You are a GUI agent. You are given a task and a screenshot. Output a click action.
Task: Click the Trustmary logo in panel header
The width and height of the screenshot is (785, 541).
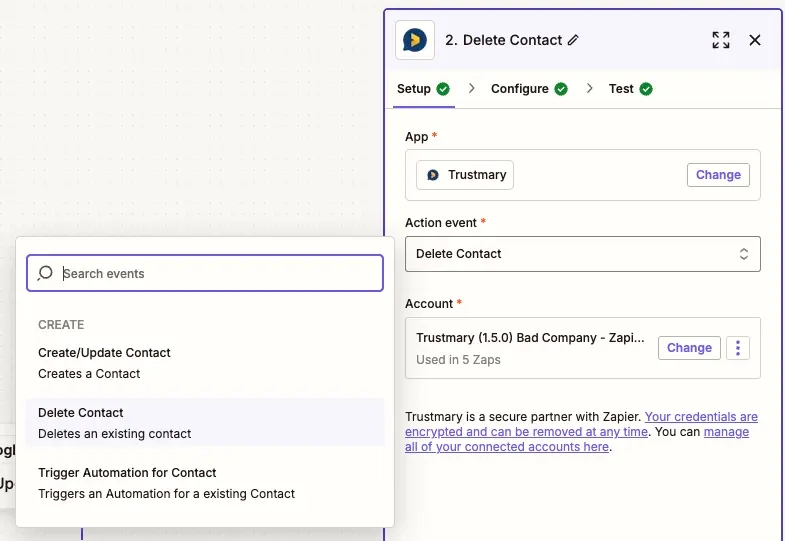pyautogui.click(x=415, y=40)
